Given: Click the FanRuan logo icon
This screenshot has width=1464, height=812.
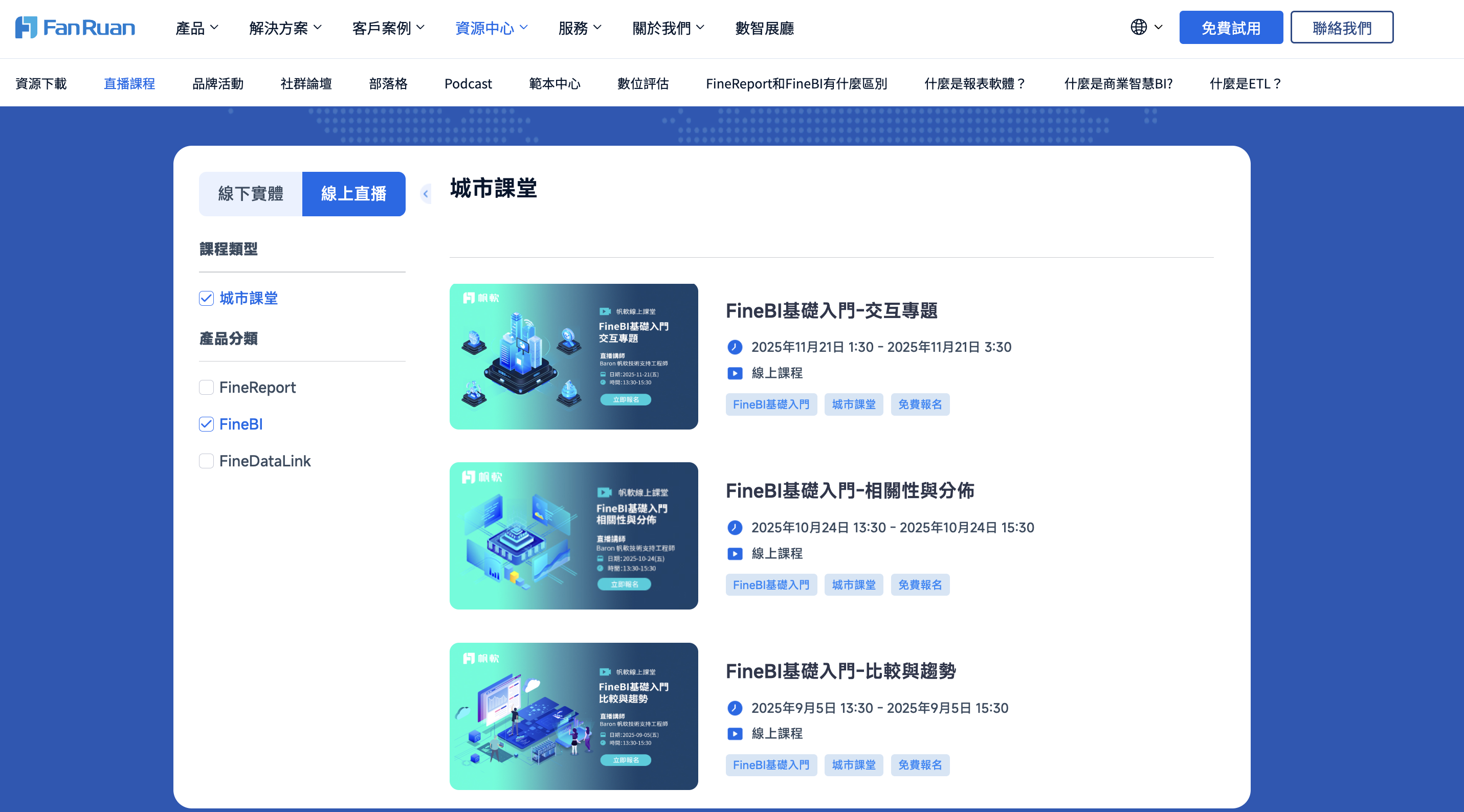Looking at the screenshot, I should (x=26, y=27).
